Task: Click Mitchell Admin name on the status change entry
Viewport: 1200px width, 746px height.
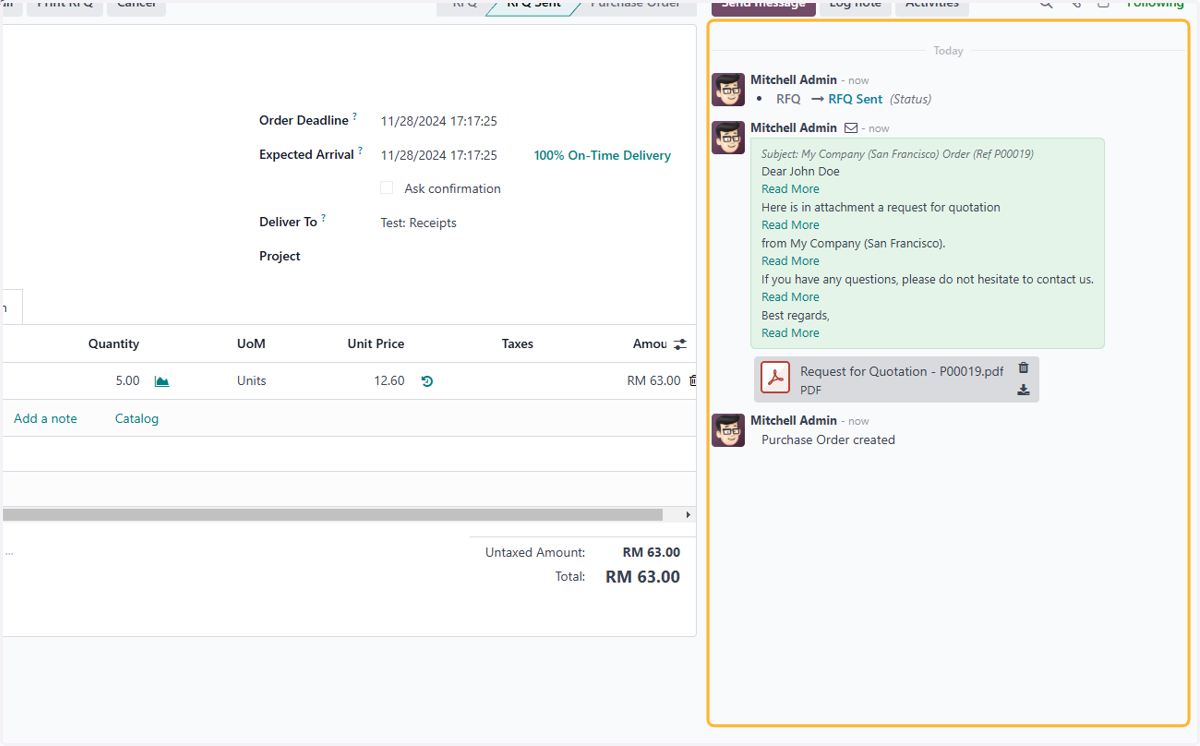Action: 793,80
